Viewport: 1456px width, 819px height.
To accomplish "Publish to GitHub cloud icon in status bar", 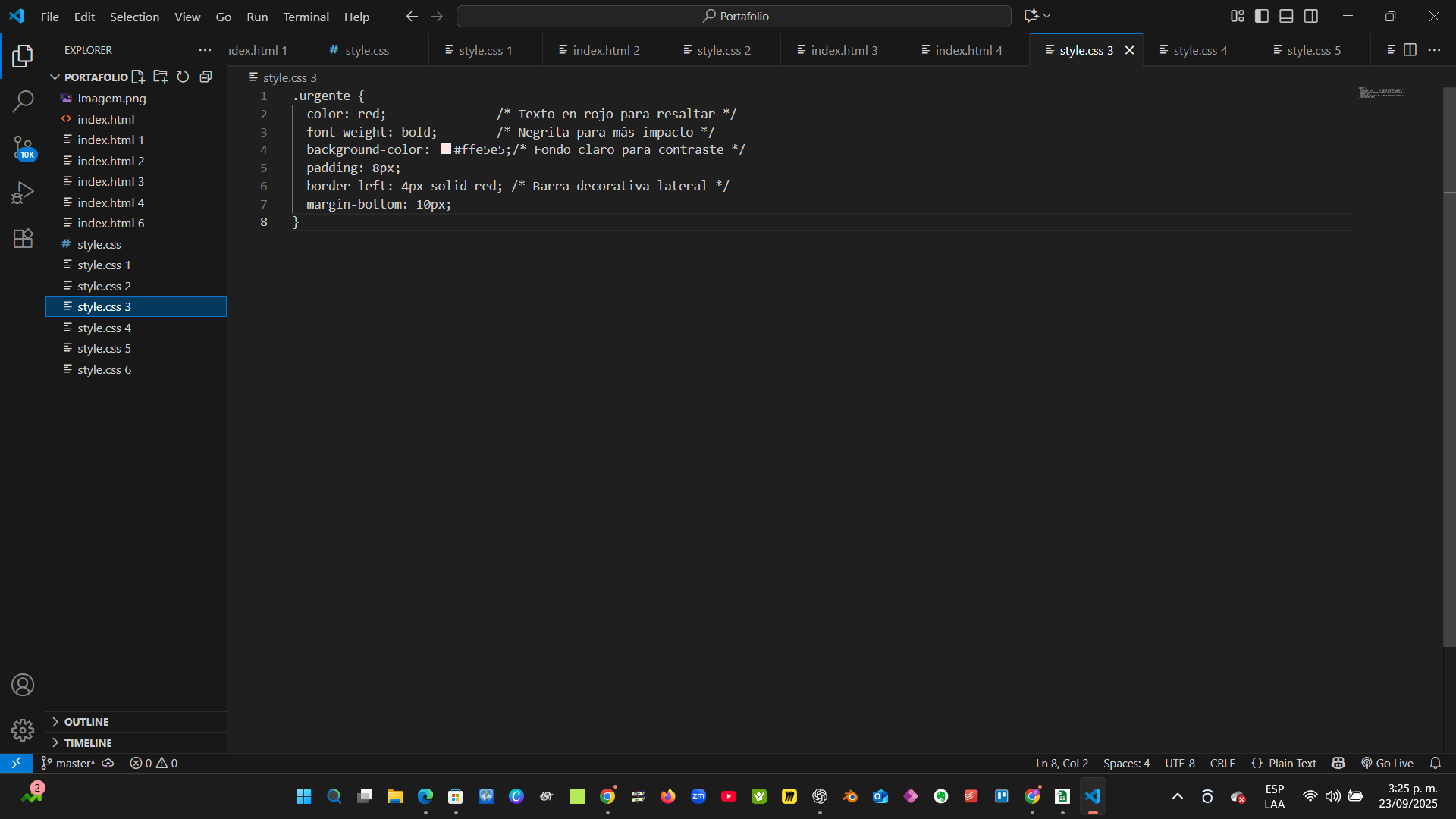I will coord(108,764).
